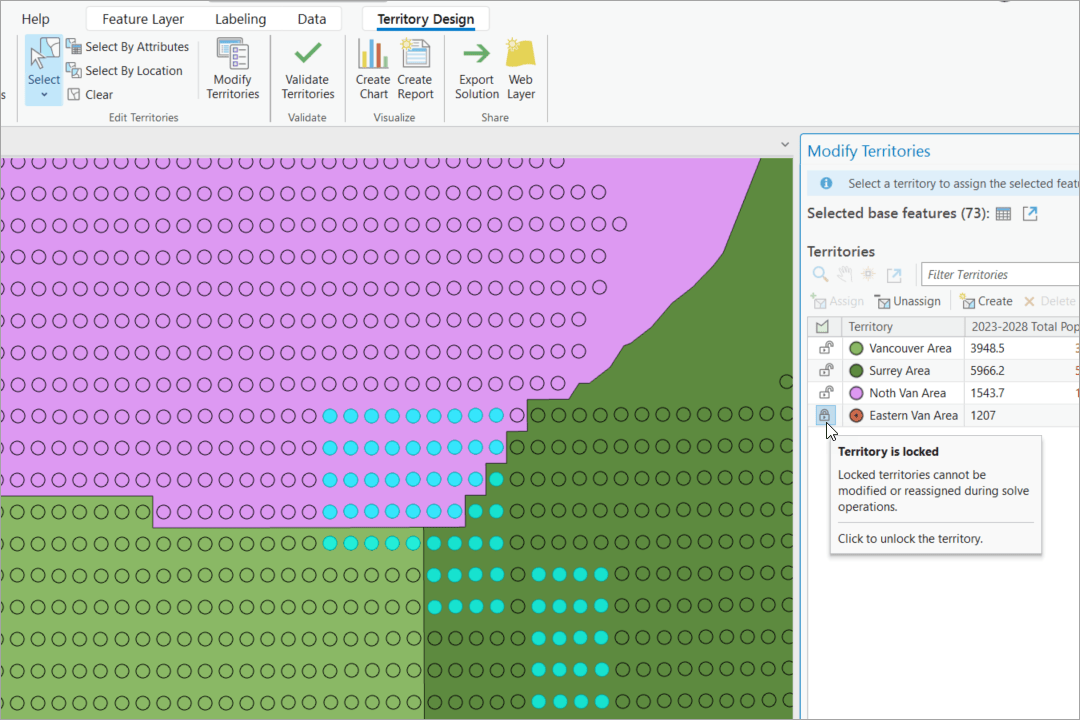Open the Help tab
The height and width of the screenshot is (720, 1080).
click(x=35, y=19)
